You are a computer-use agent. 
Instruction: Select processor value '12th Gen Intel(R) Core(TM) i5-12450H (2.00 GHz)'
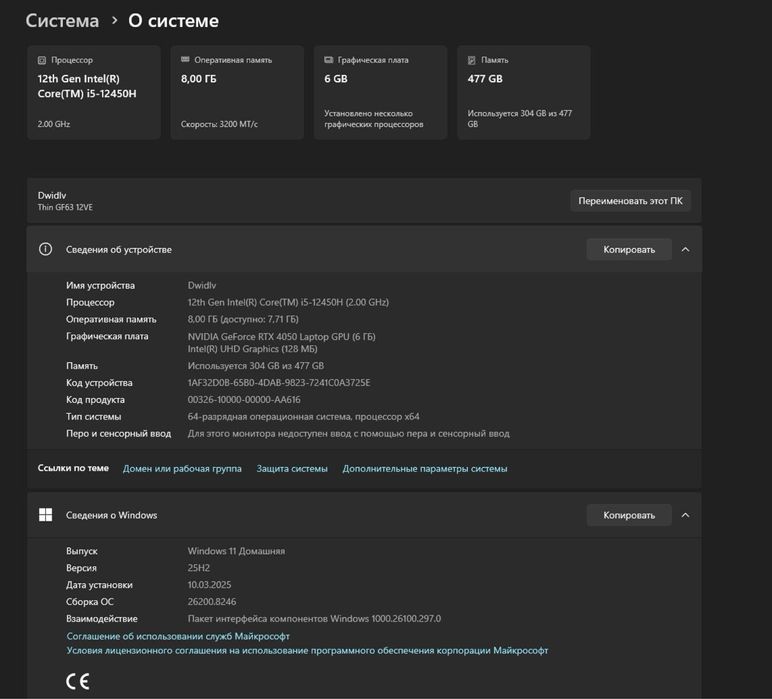click(x=288, y=302)
